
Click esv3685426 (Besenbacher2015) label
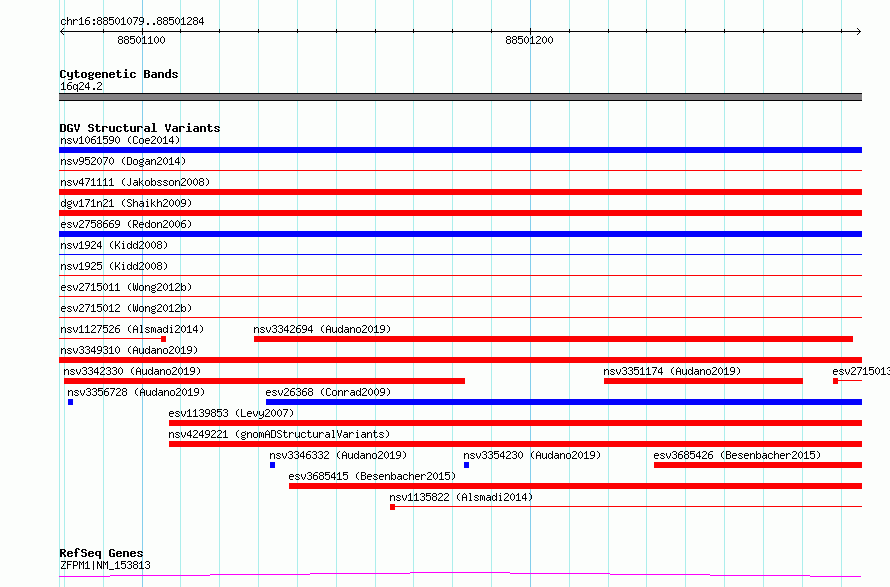click(737, 455)
